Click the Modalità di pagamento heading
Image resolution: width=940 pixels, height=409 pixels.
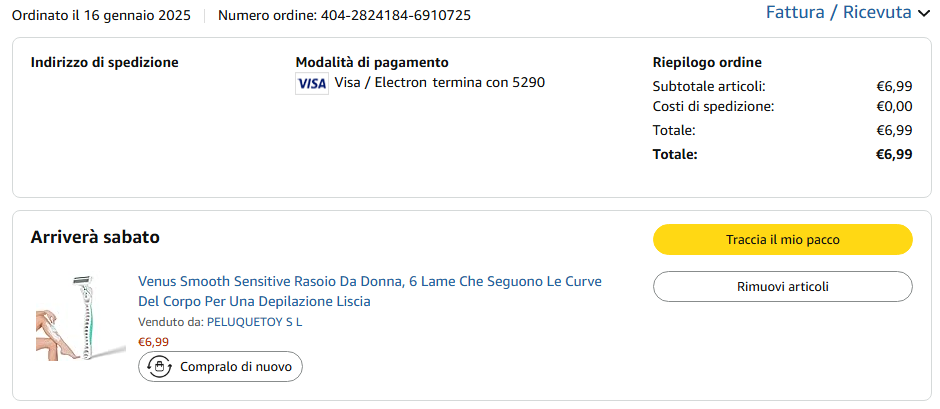[372, 62]
